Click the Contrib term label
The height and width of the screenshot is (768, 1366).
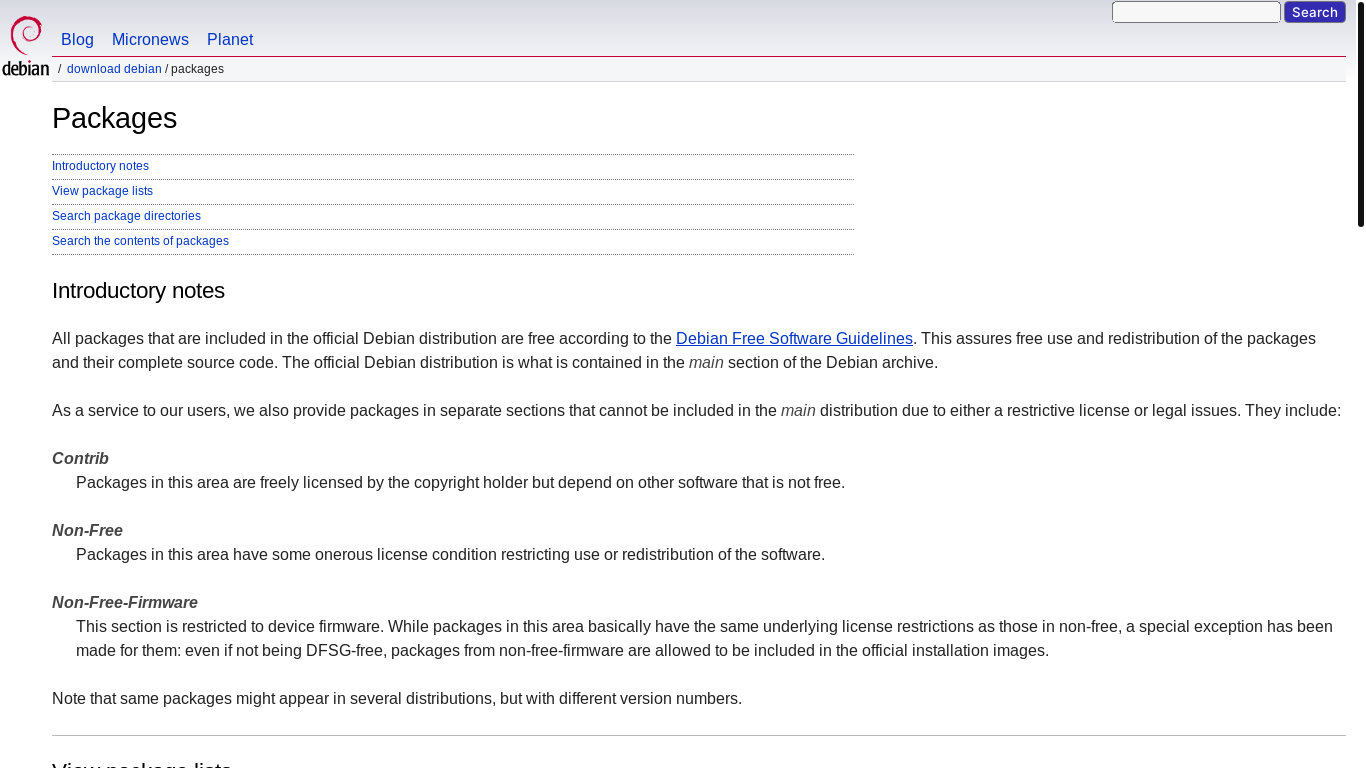pyautogui.click(x=80, y=459)
